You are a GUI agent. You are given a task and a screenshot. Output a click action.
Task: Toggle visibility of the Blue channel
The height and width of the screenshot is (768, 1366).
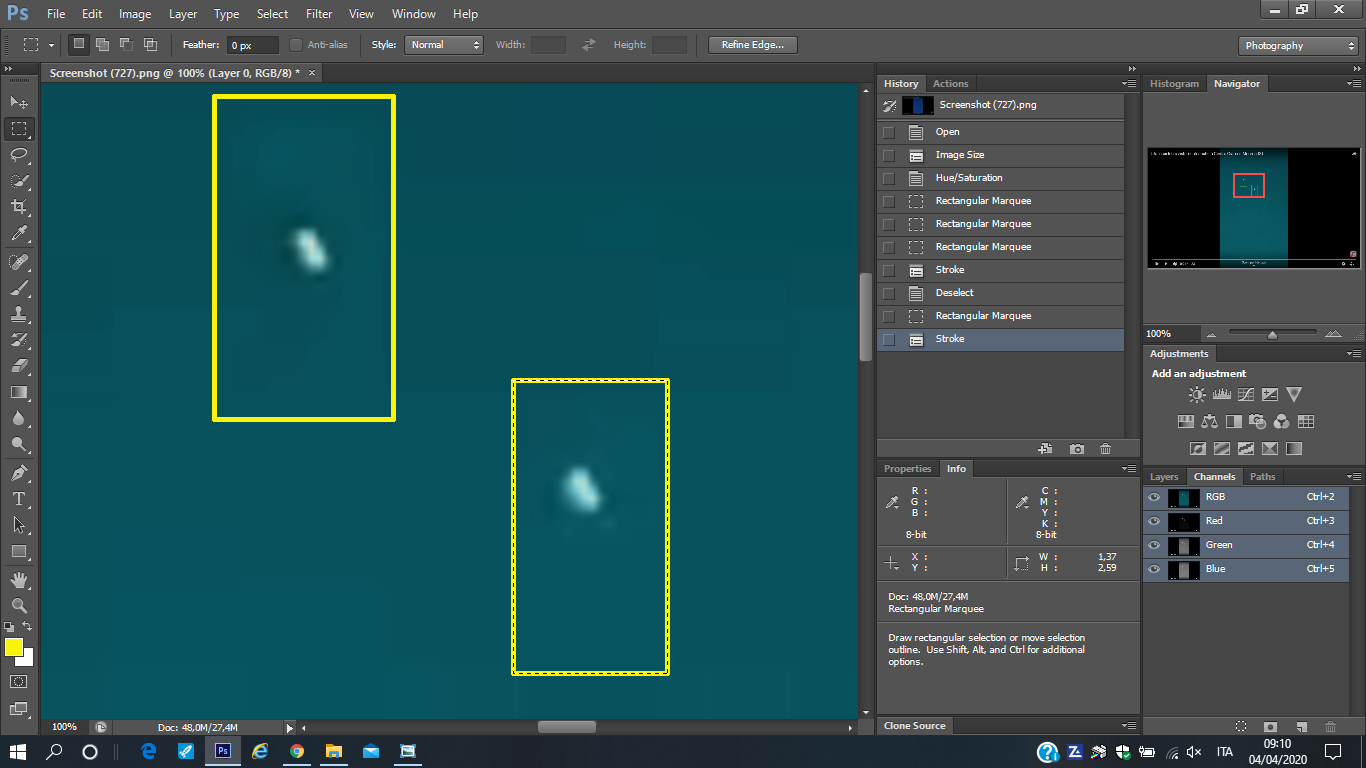click(1154, 569)
